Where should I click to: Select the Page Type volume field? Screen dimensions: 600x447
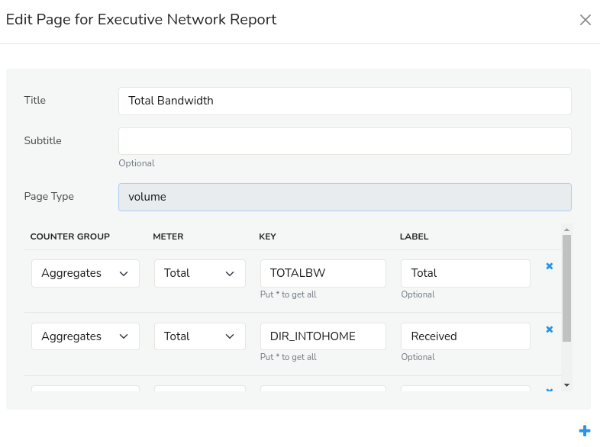click(x=345, y=197)
